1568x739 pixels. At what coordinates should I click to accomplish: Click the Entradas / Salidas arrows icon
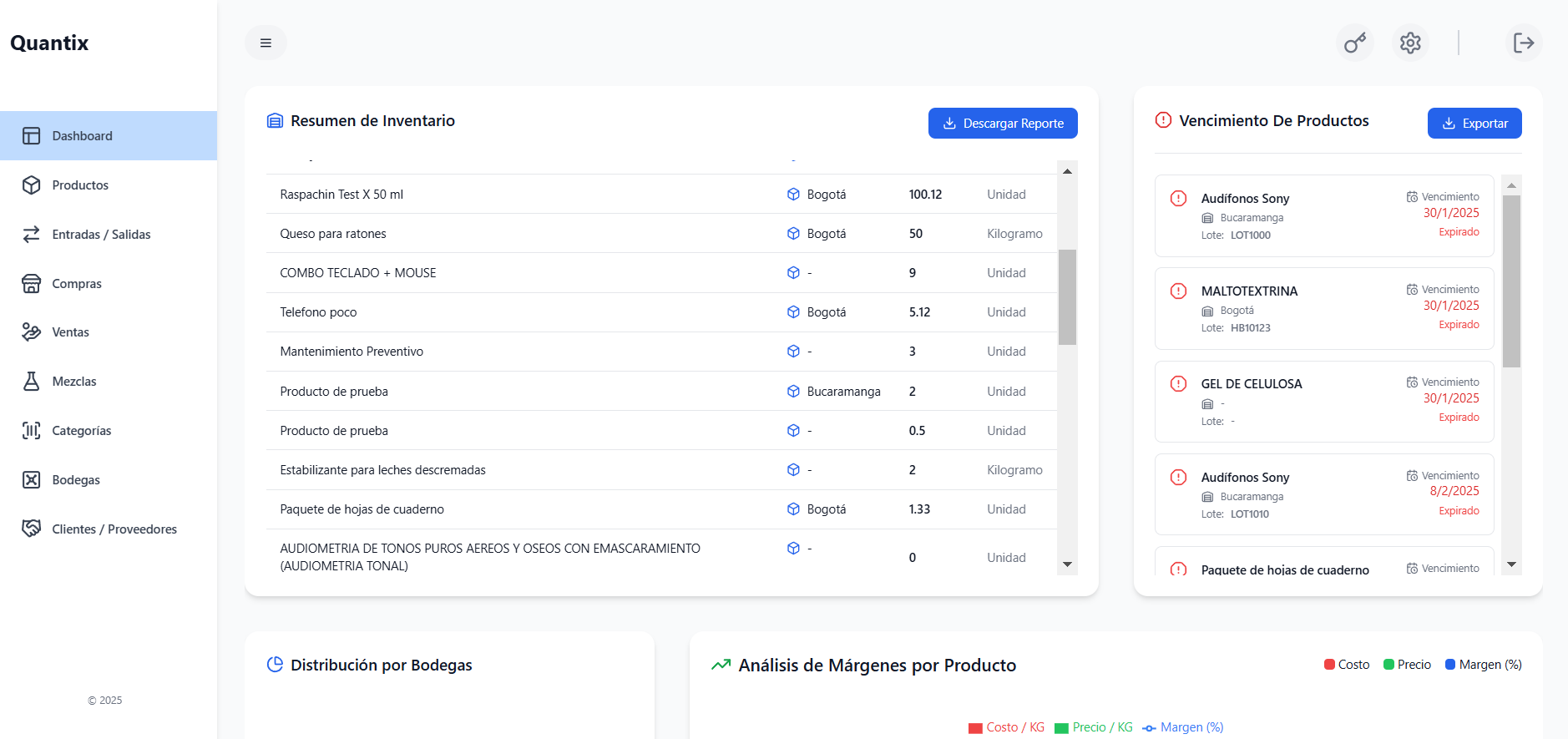[31, 234]
